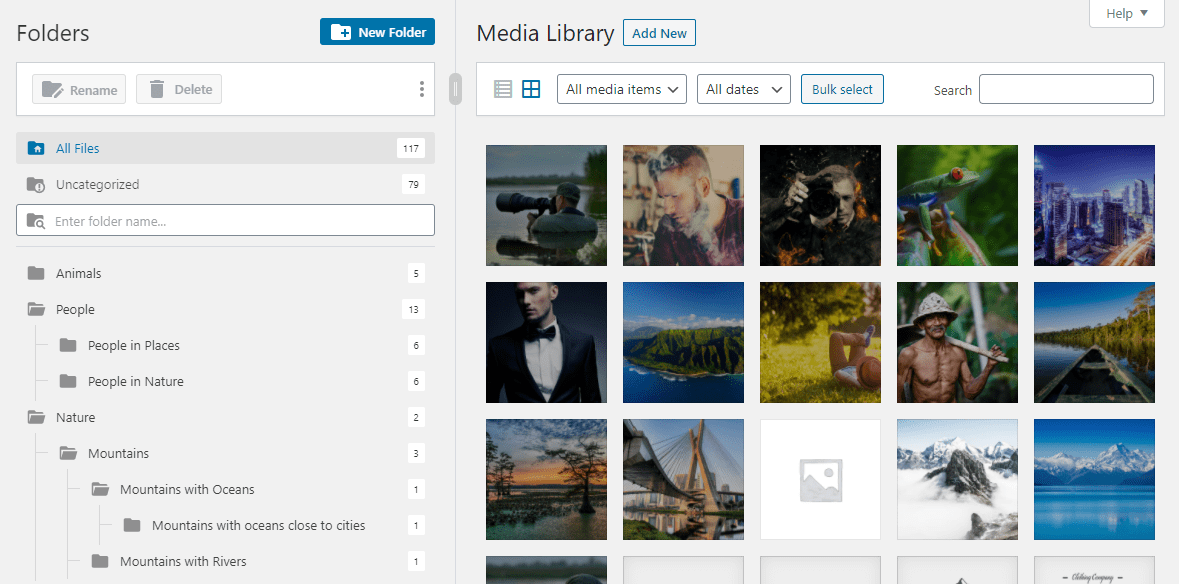Open the Animals folder
1179x584 pixels.
226,273
